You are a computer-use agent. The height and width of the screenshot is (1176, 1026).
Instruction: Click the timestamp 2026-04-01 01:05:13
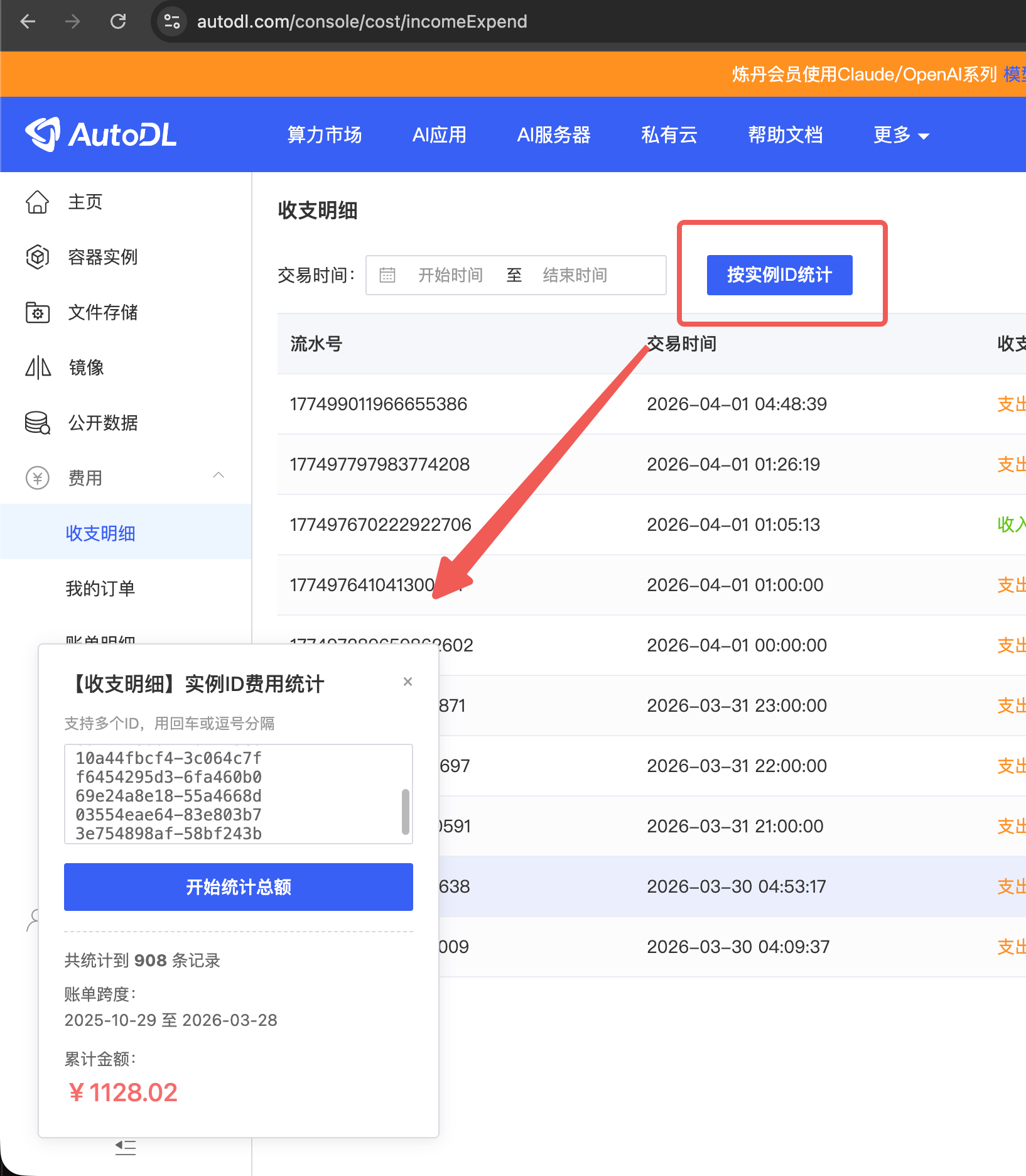733,525
